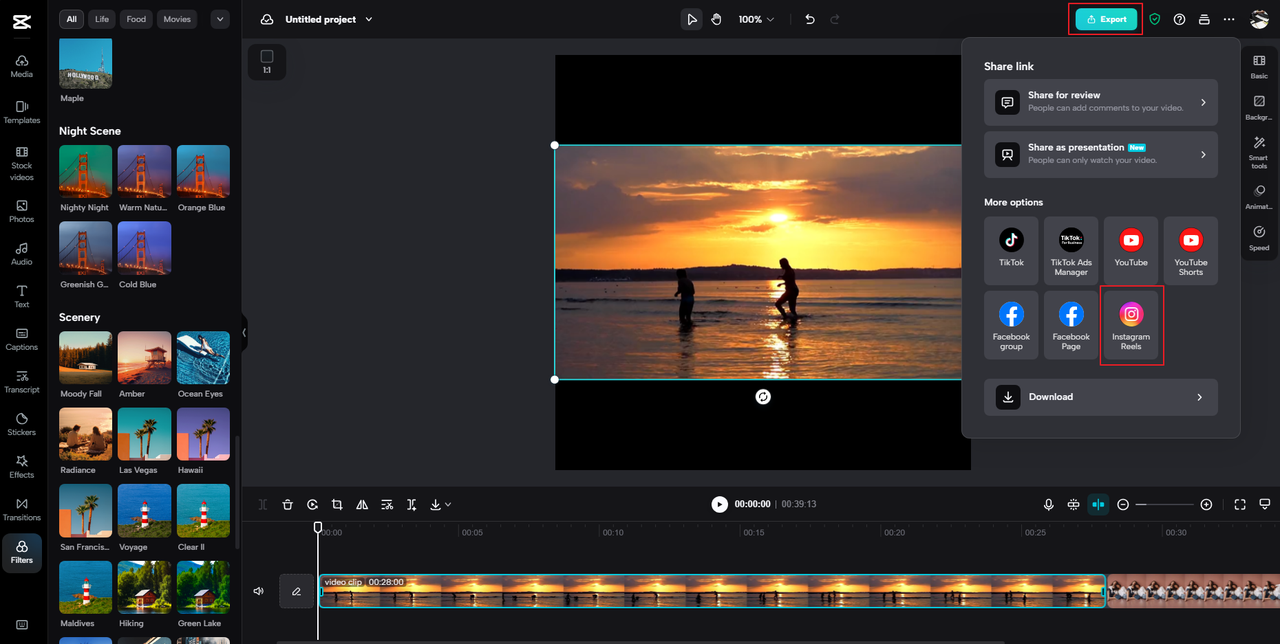This screenshot has width=1280, height=644.
Task: Switch to the Food filter category
Action: pos(136,18)
